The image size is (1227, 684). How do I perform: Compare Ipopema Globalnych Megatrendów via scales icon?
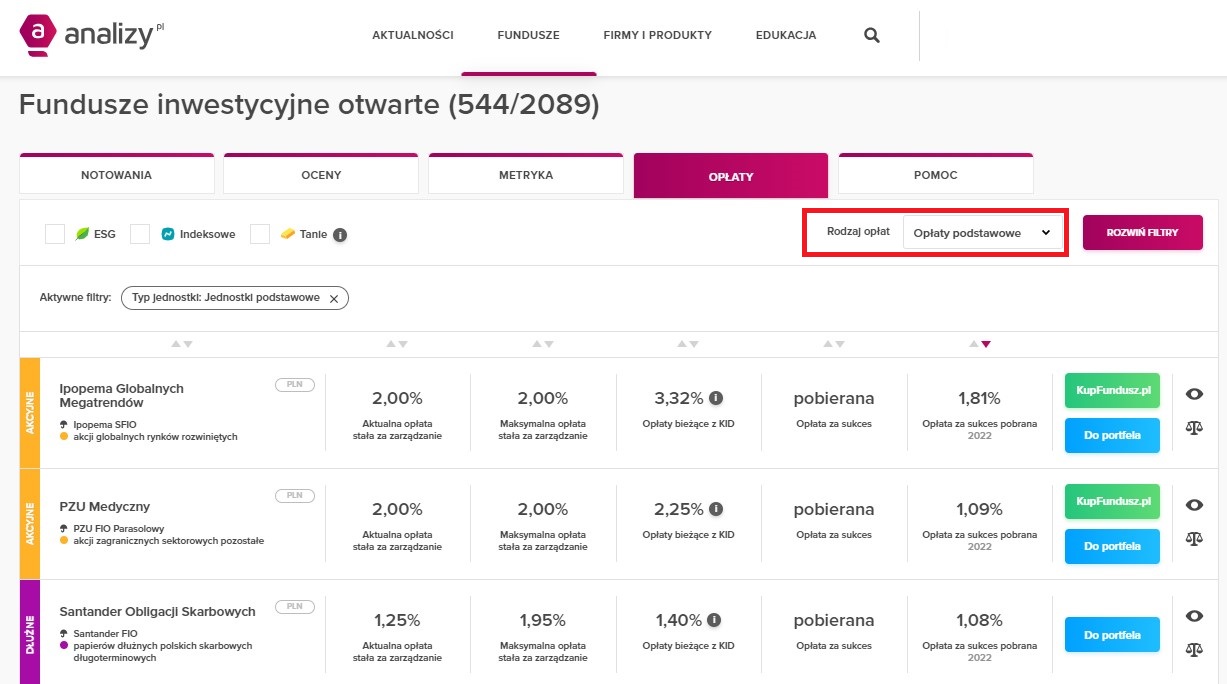(1193, 428)
